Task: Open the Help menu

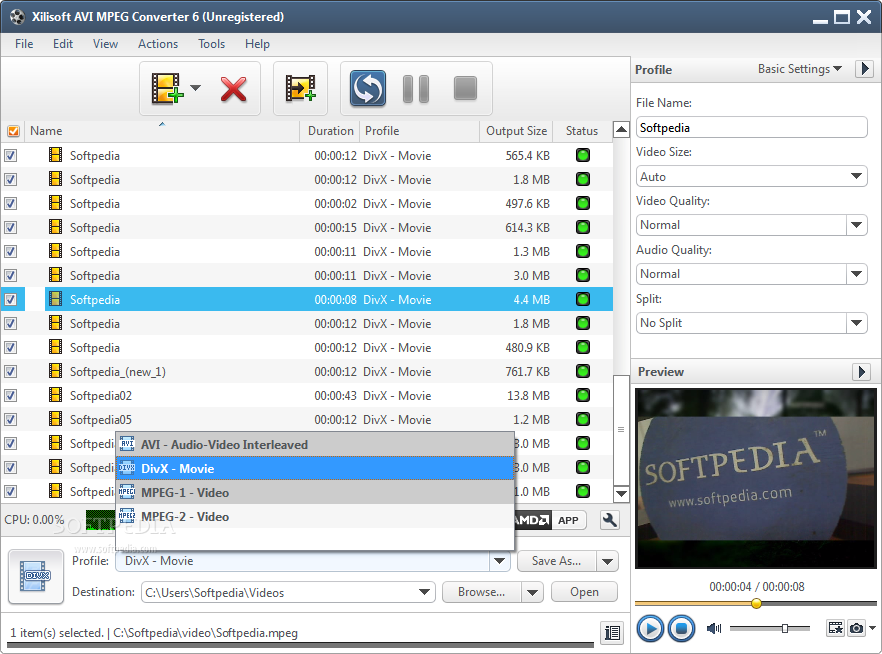Action: point(257,44)
